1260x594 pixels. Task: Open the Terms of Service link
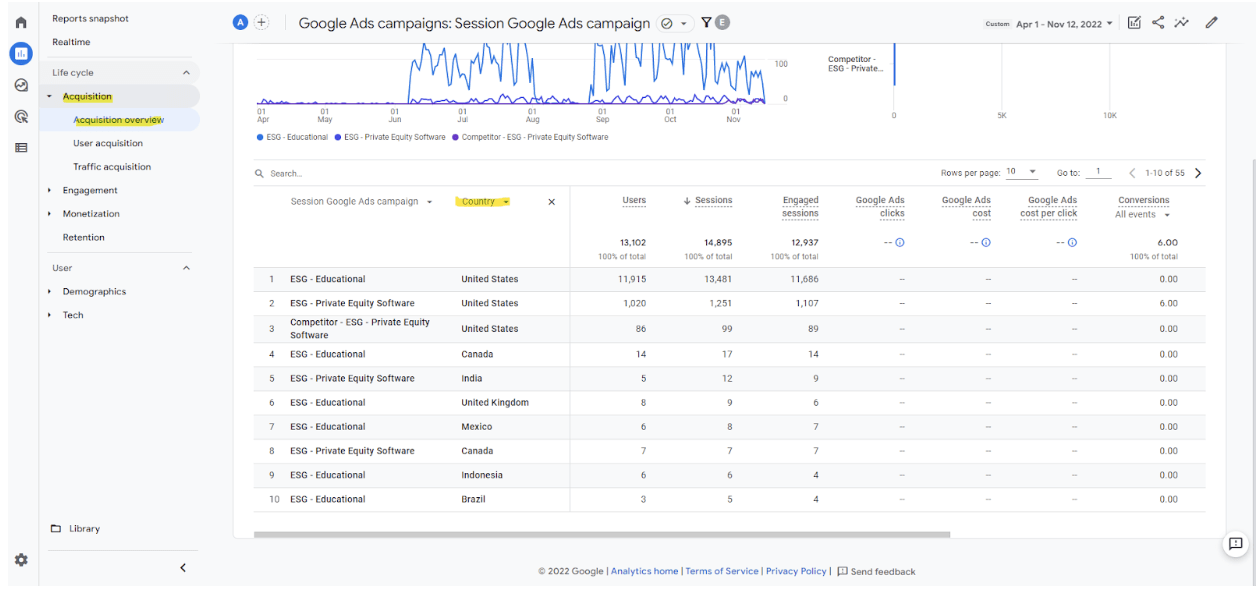click(x=722, y=571)
